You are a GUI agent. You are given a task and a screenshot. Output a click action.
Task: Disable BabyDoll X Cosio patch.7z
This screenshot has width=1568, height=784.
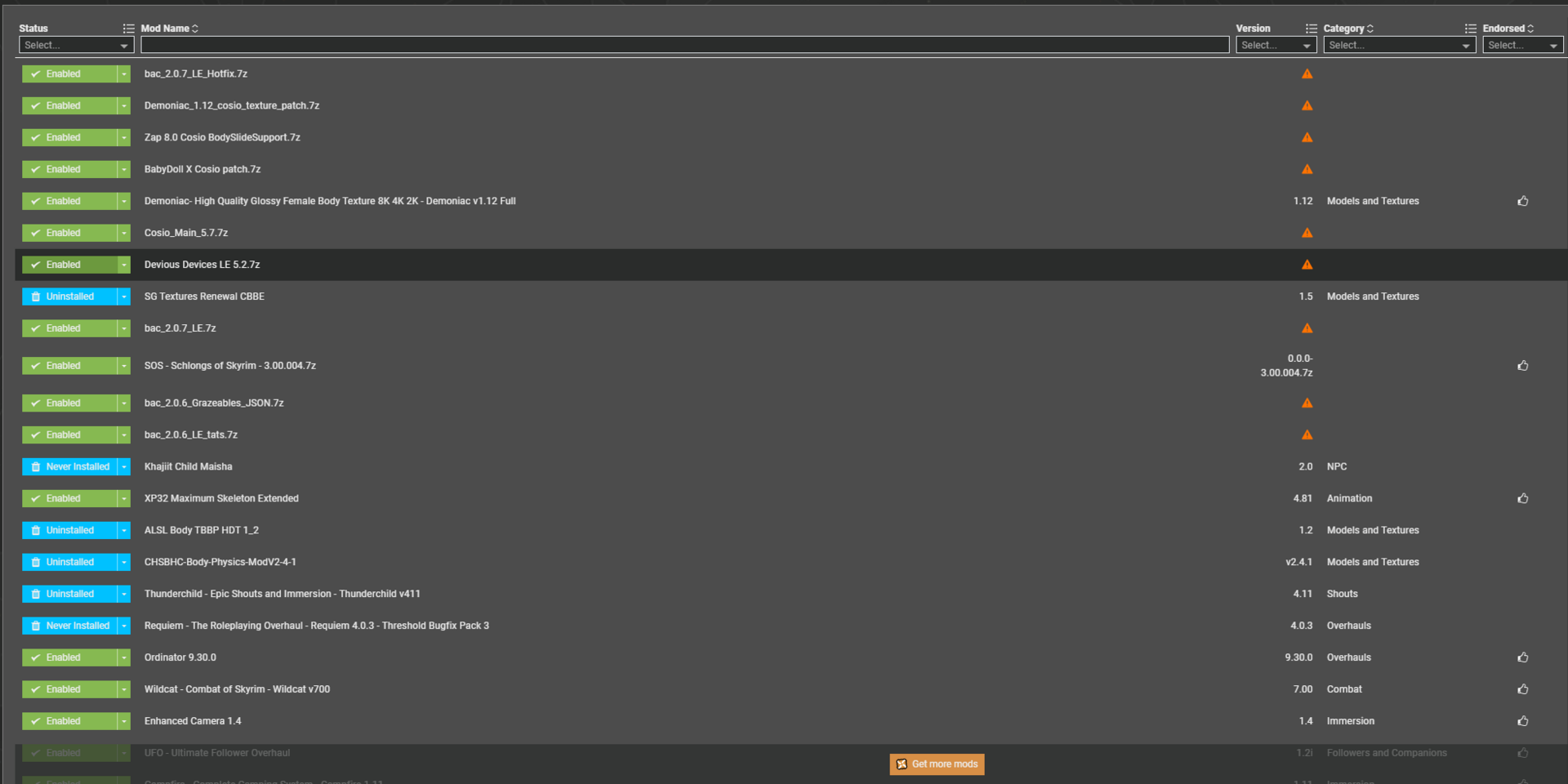pos(69,169)
